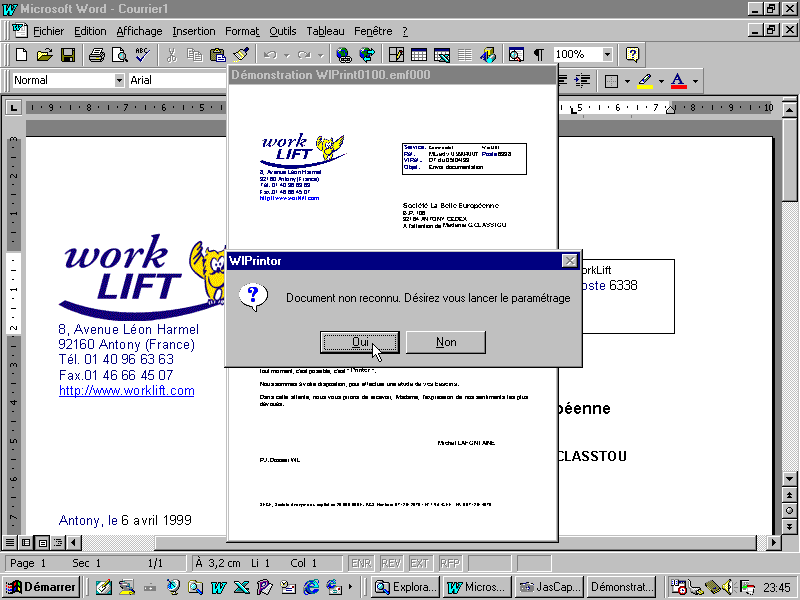This screenshot has width=800, height=600.
Task: Toggle the Document Map view
Action: [516, 54]
